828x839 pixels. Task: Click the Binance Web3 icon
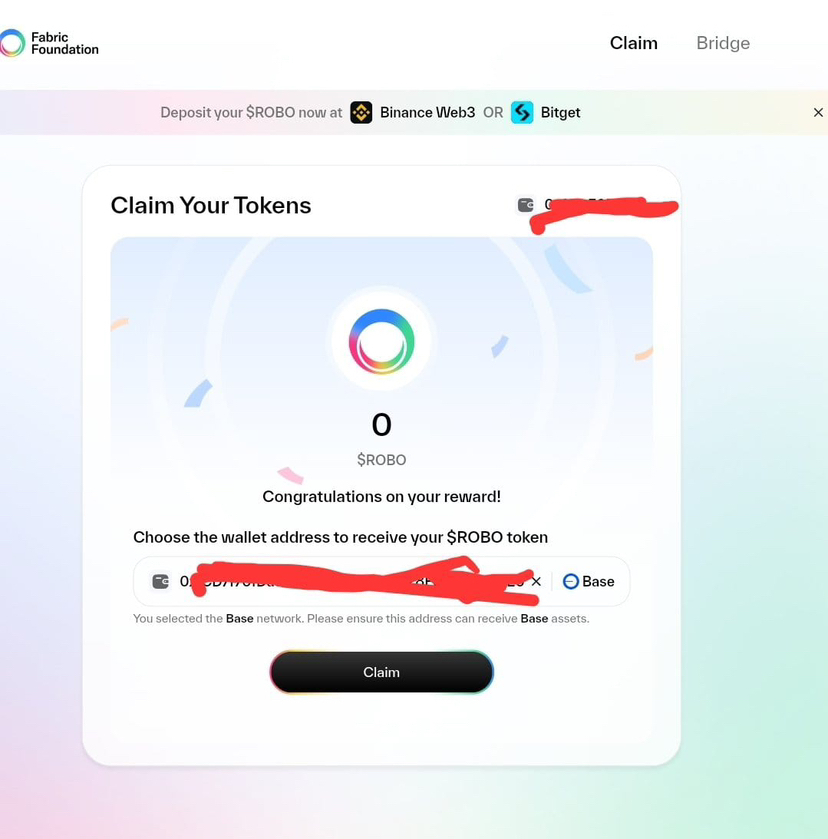(361, 112)
